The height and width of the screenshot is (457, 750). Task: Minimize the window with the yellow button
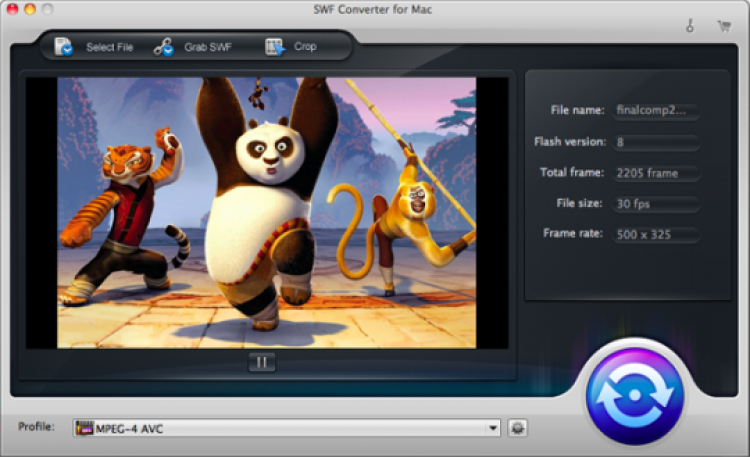30,9
